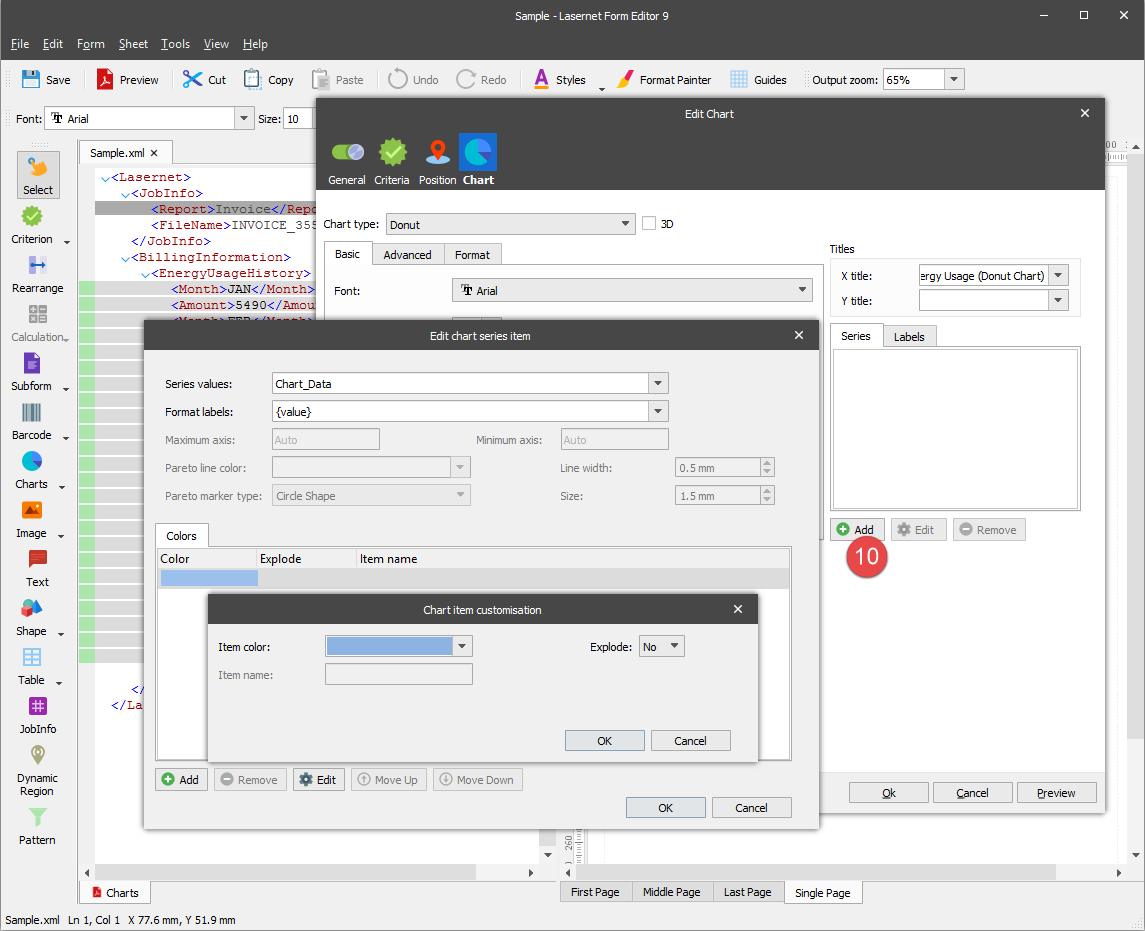Select the Dynamic Region tool
Viewport: 1145px width, 931px height.
pyautogui.click(x=37, y=770)
